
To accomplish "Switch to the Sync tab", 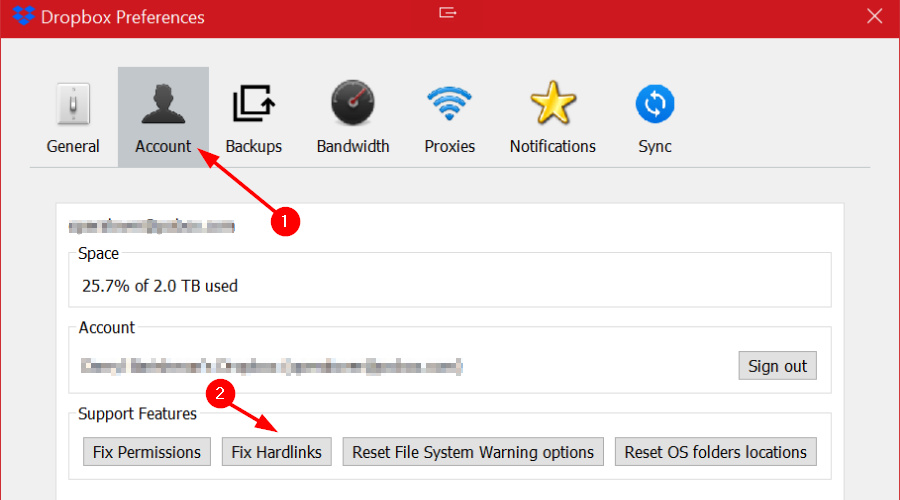I will click(x=654, y=117).
